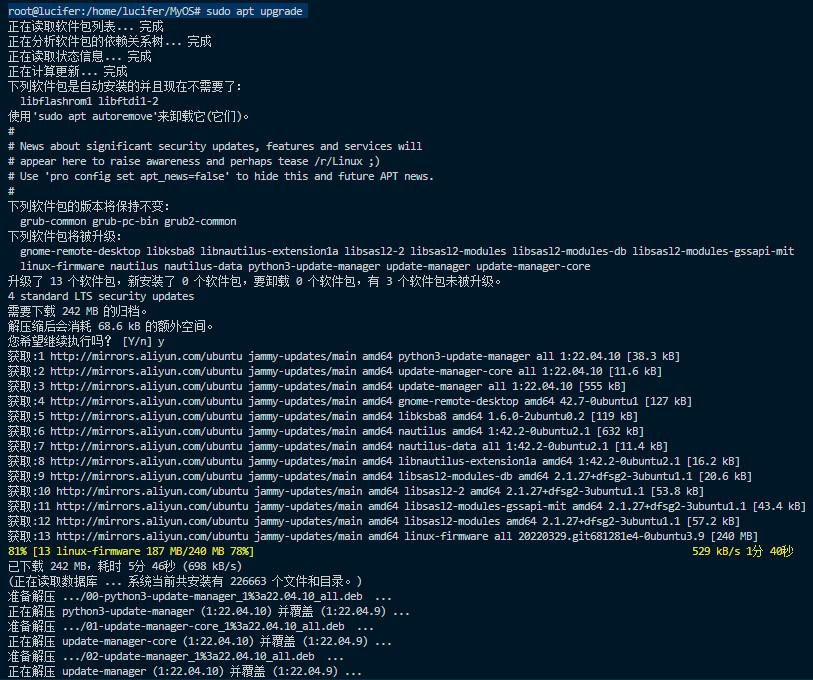Click download line 获取:2 update-manager-core
This screenshot has height=680, width=813.
[335, 371]
